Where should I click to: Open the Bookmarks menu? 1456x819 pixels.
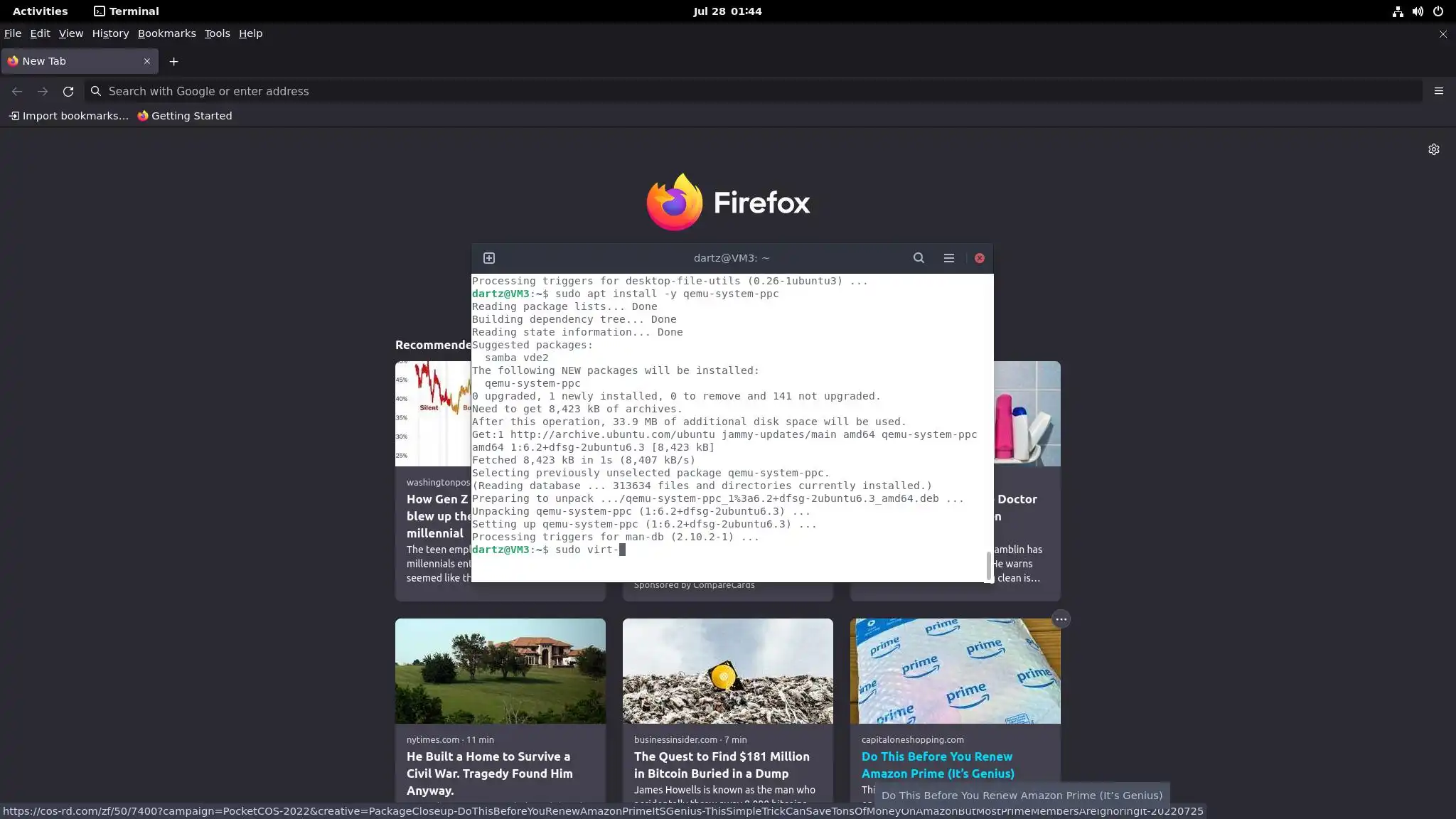pyautogui.click(x=166, y=33)
